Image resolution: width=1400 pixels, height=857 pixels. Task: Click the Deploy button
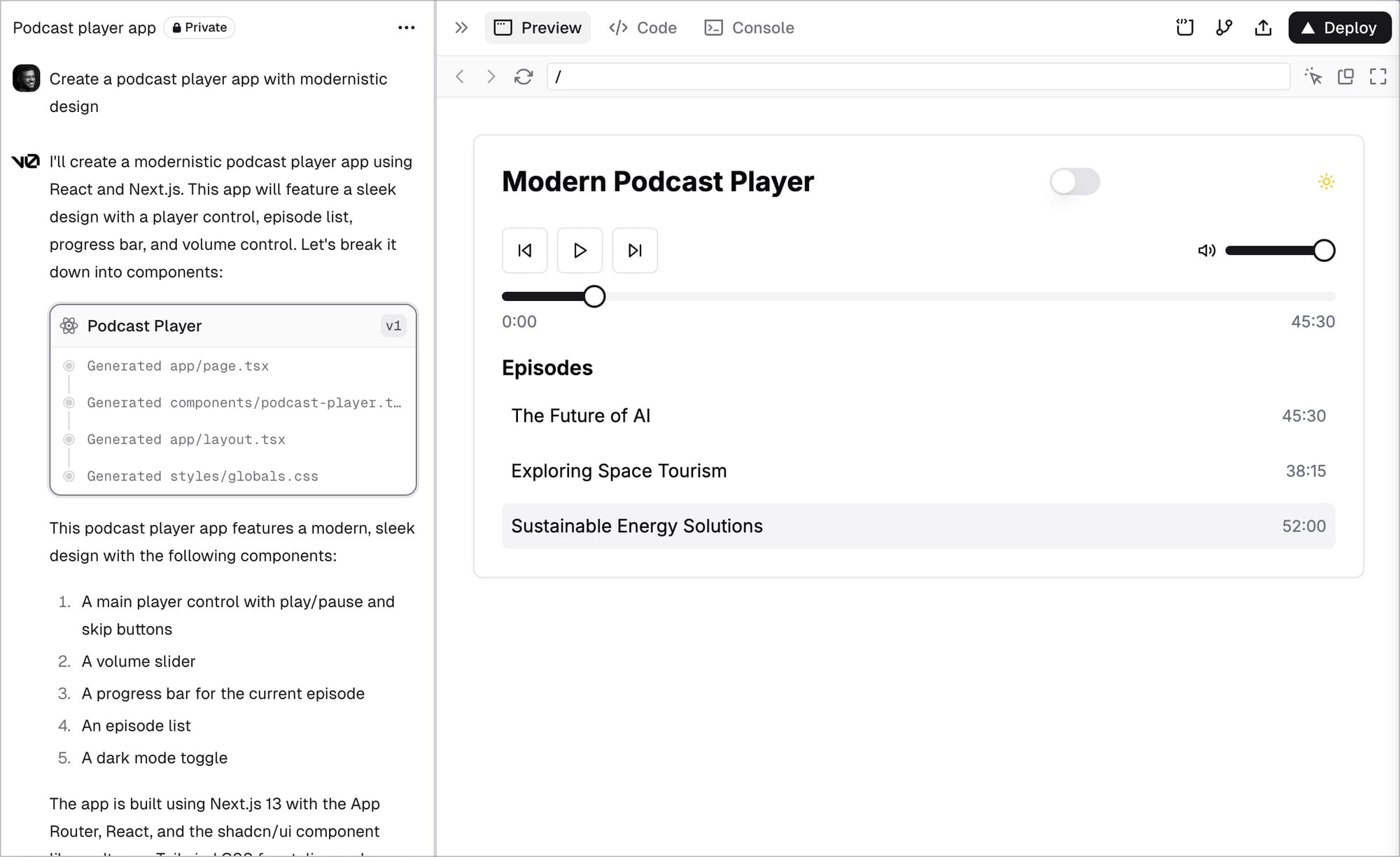[1339, 28]
